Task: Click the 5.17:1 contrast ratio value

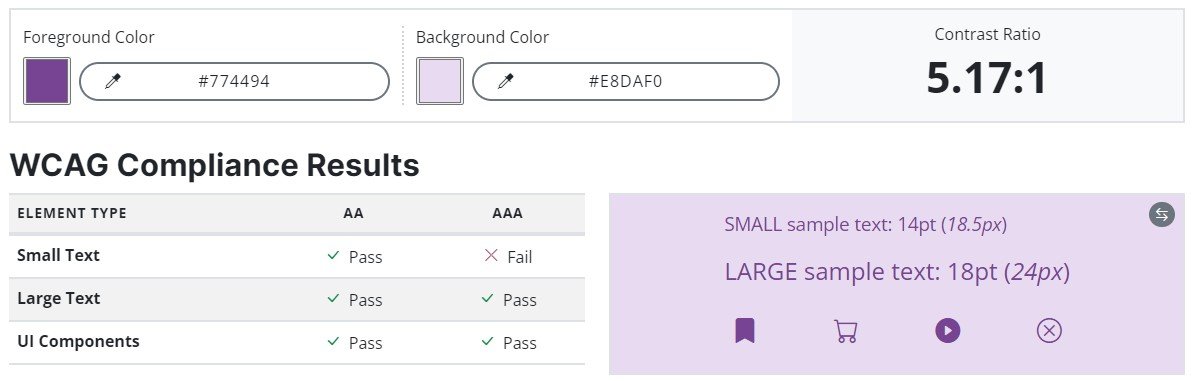Action: (987, 78)
